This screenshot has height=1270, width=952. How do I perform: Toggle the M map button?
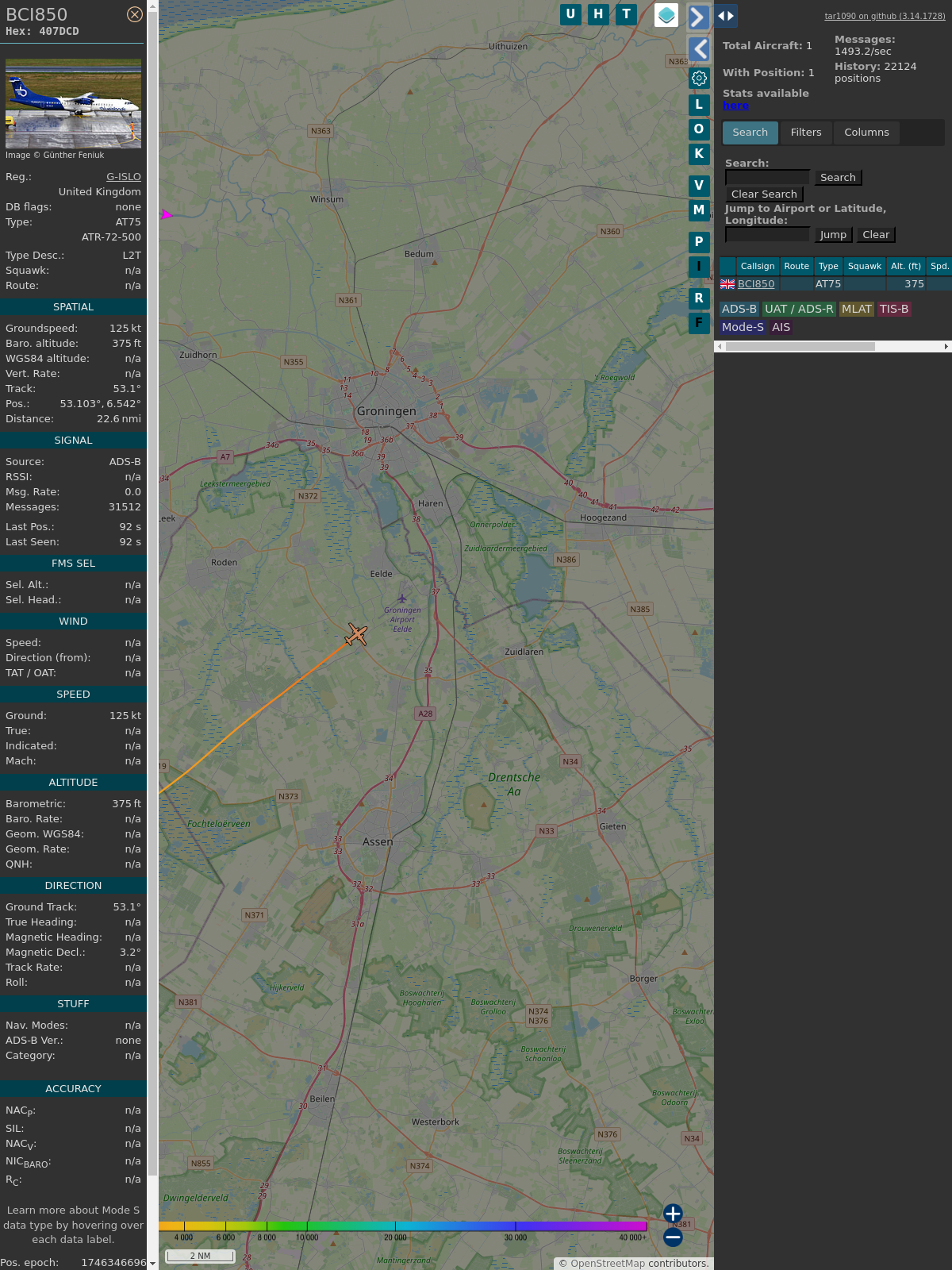tap(699, 210)
